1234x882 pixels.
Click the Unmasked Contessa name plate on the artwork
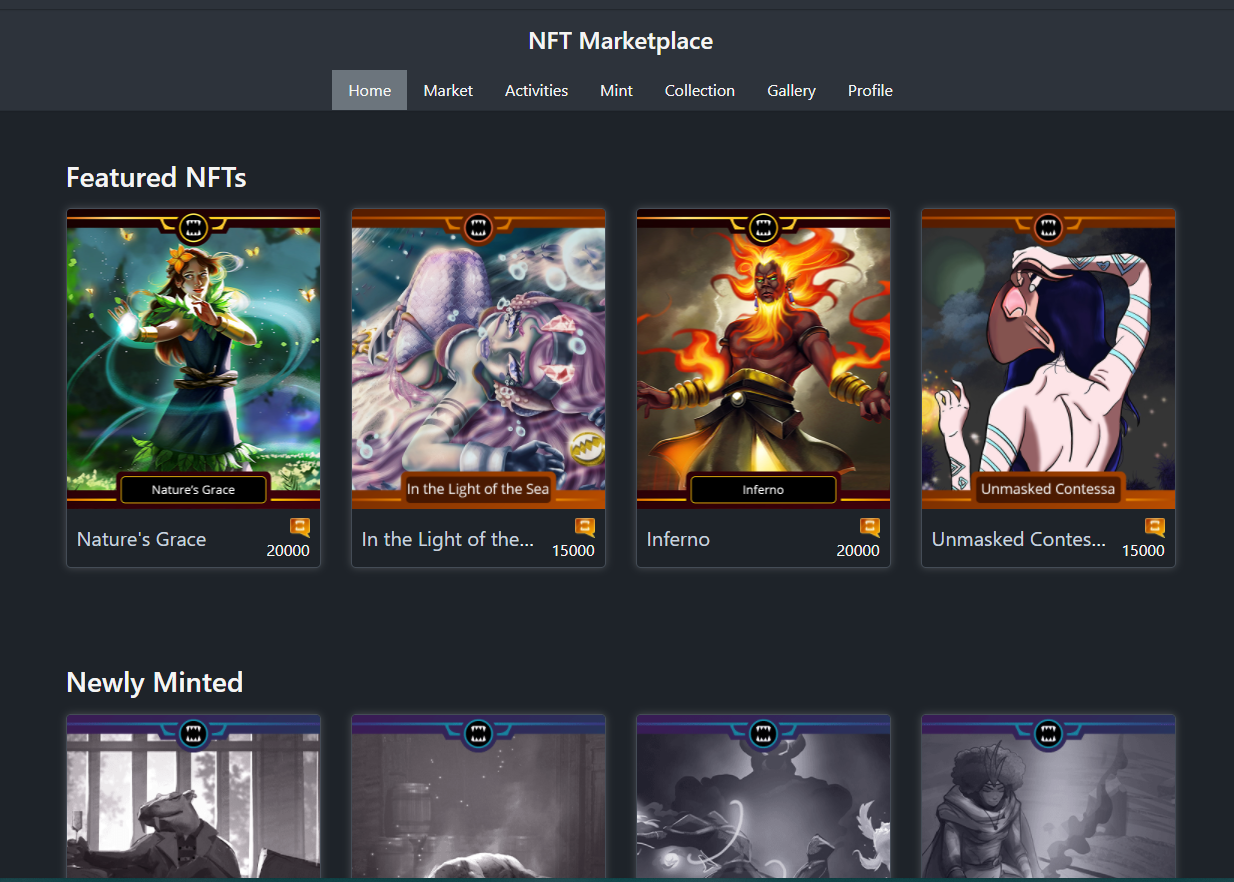(1048, 489)
